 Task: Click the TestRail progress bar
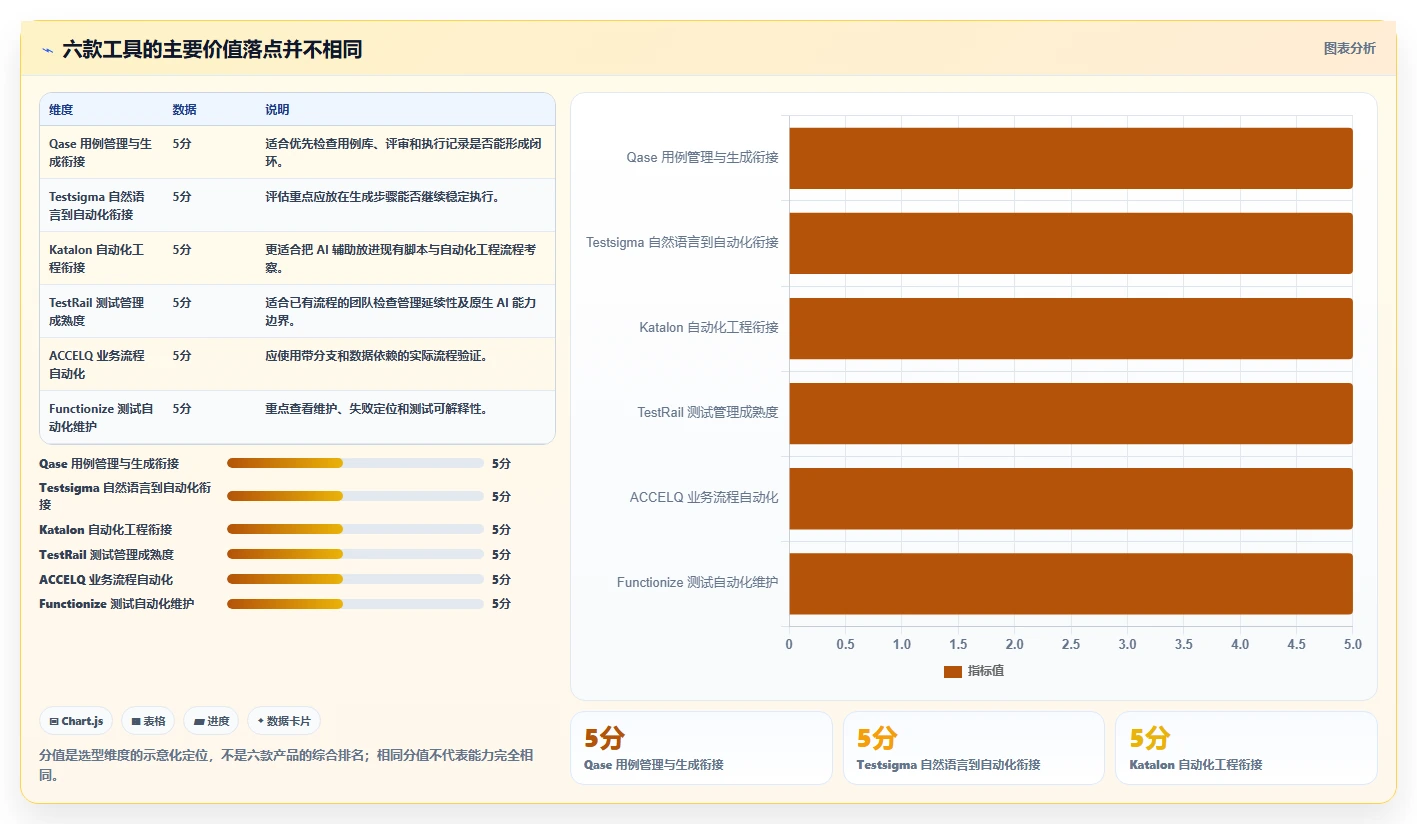point(355,554)
